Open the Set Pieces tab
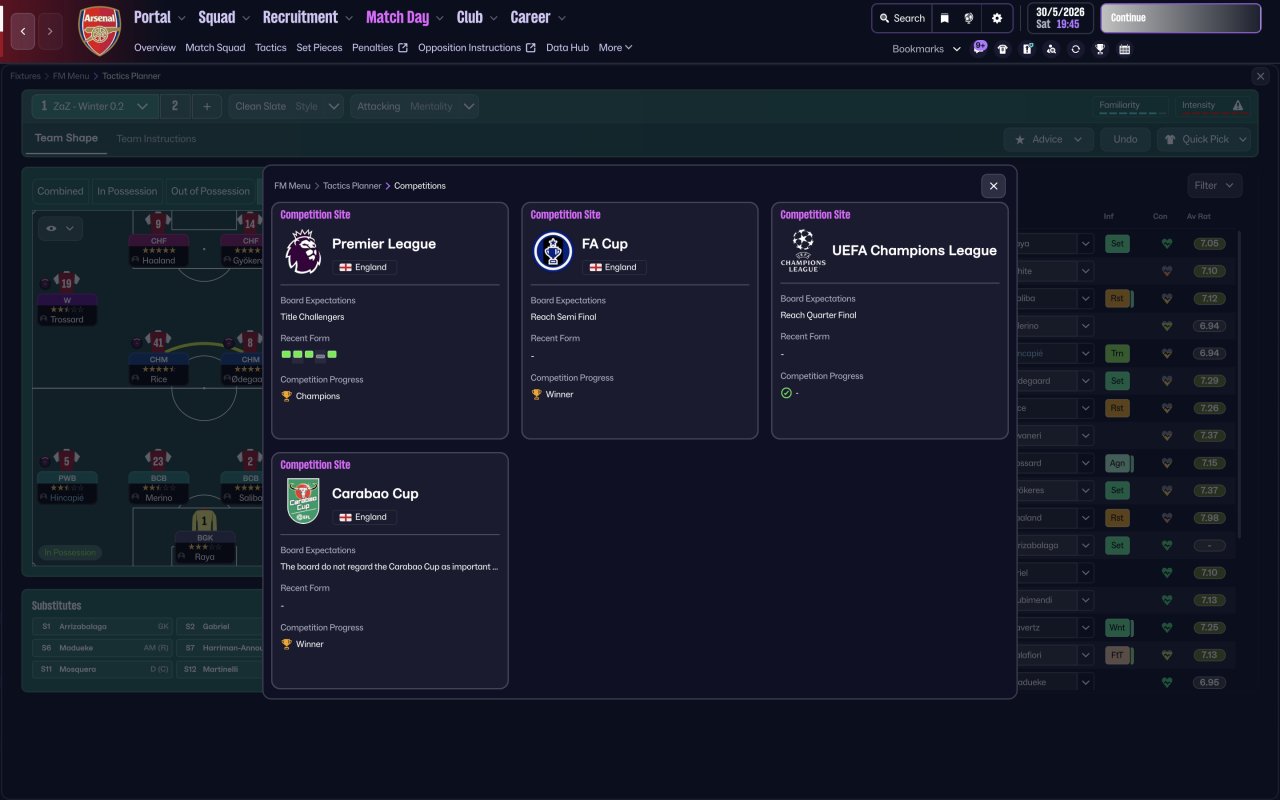This screenshot has width=1280, height=800. click(x=319, y=48)
